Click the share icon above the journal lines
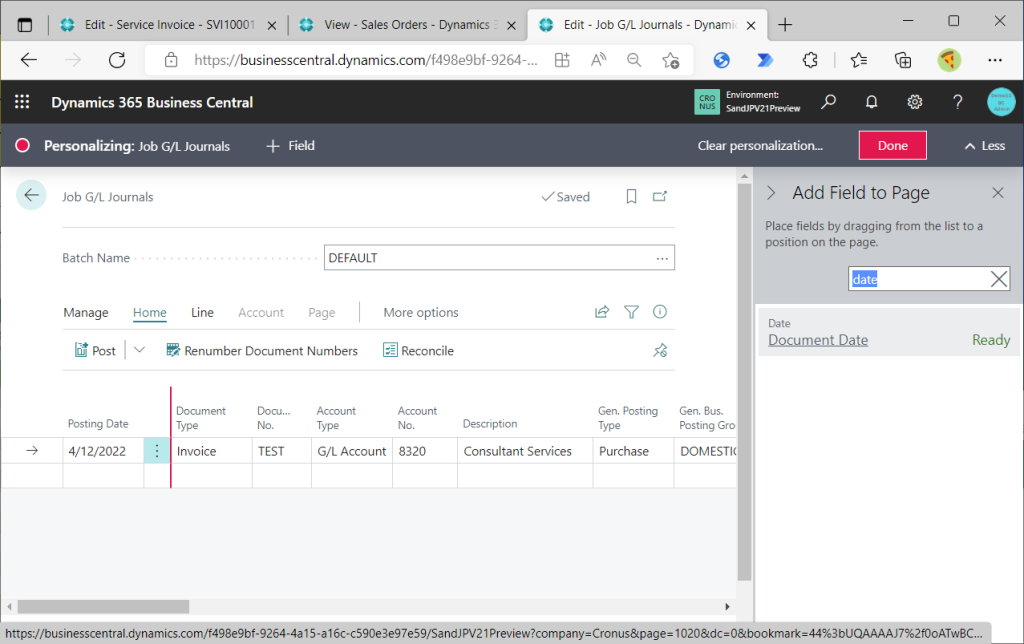The width and height of the screenshot is (1024, 644). [x=601, y=312]
